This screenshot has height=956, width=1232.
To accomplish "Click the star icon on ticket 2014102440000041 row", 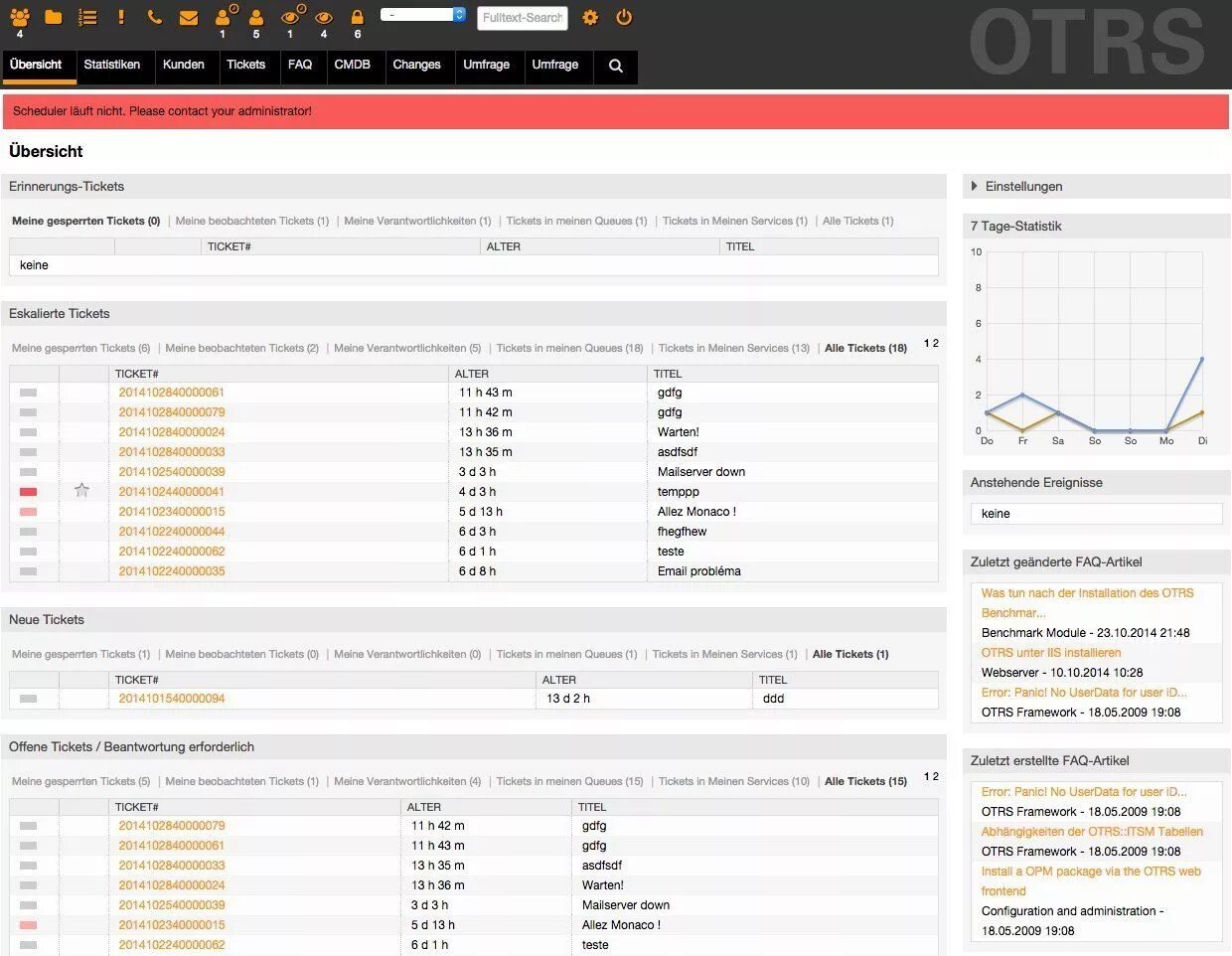I will pyautogui.click(x=81, y=490).
